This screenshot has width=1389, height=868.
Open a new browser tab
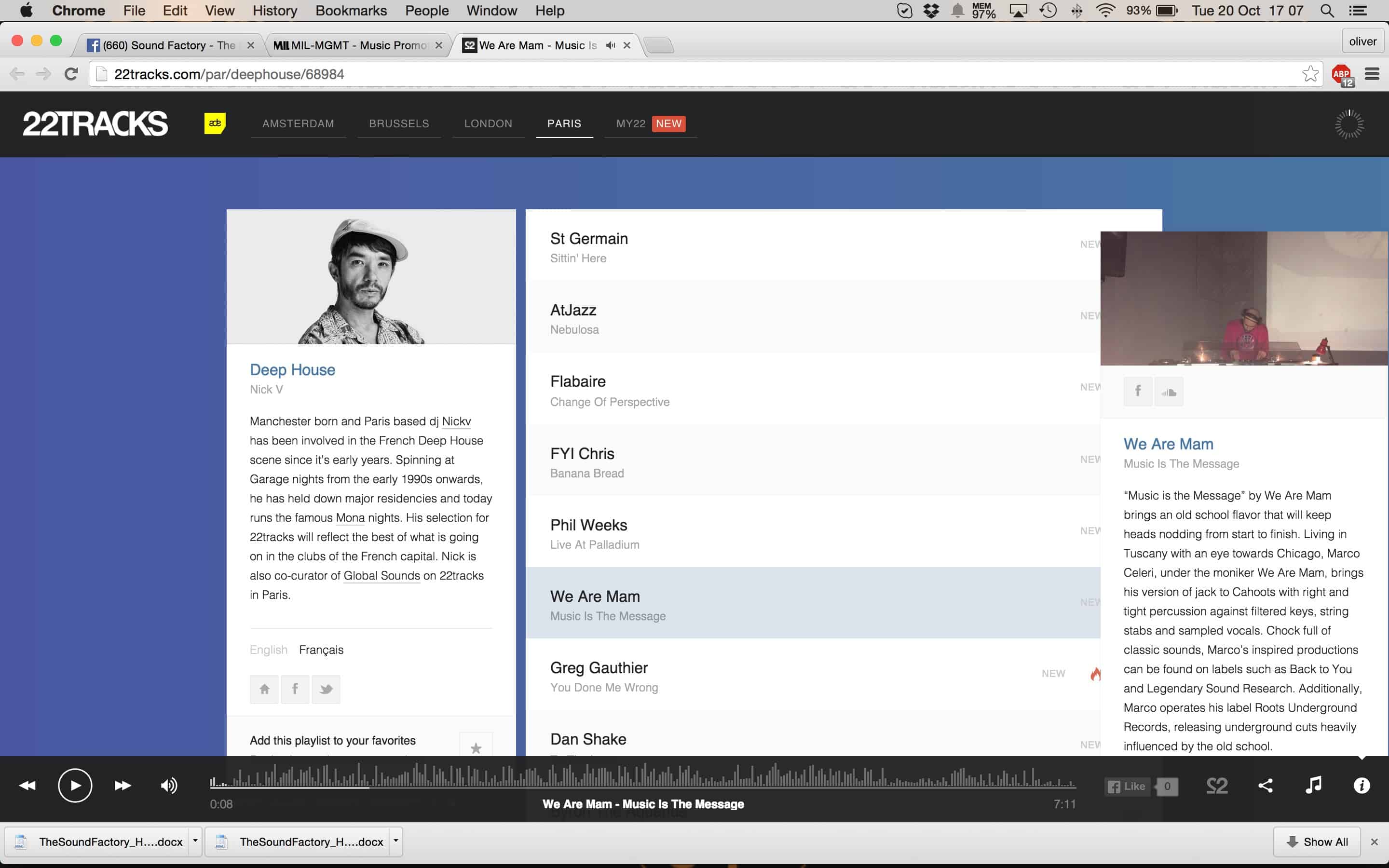point(658,45)
